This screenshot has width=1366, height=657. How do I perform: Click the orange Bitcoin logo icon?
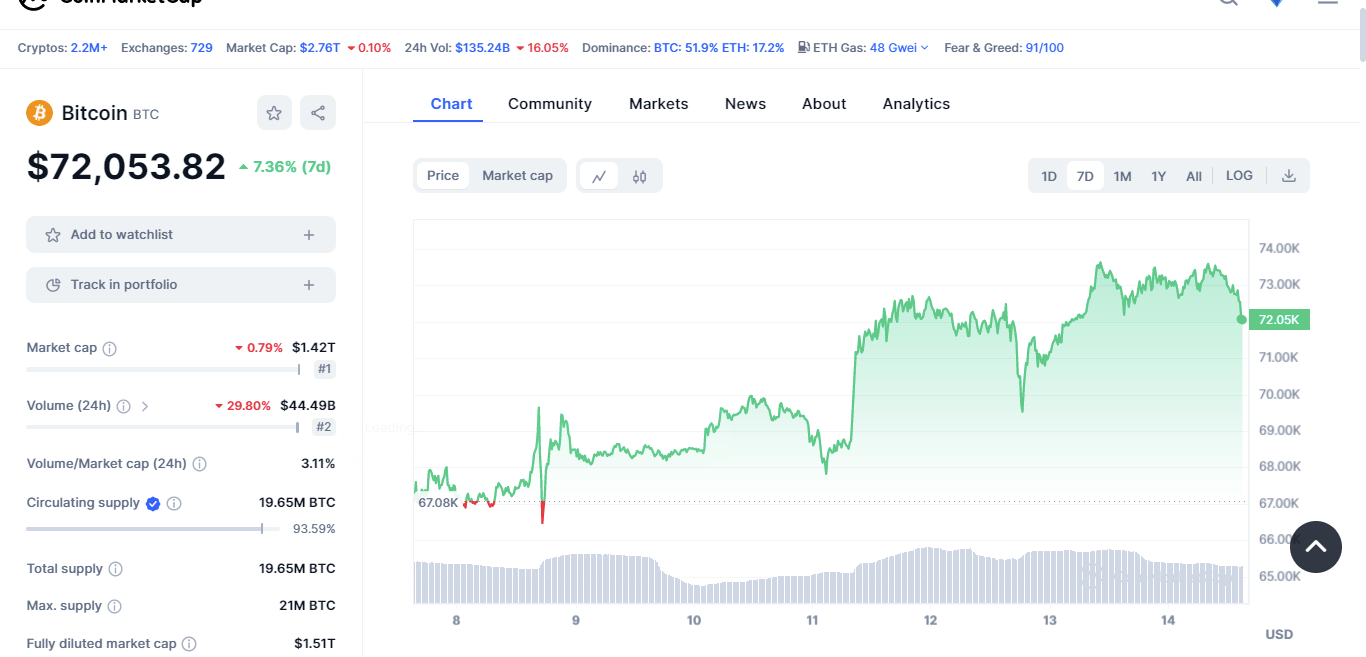[39, 113]
